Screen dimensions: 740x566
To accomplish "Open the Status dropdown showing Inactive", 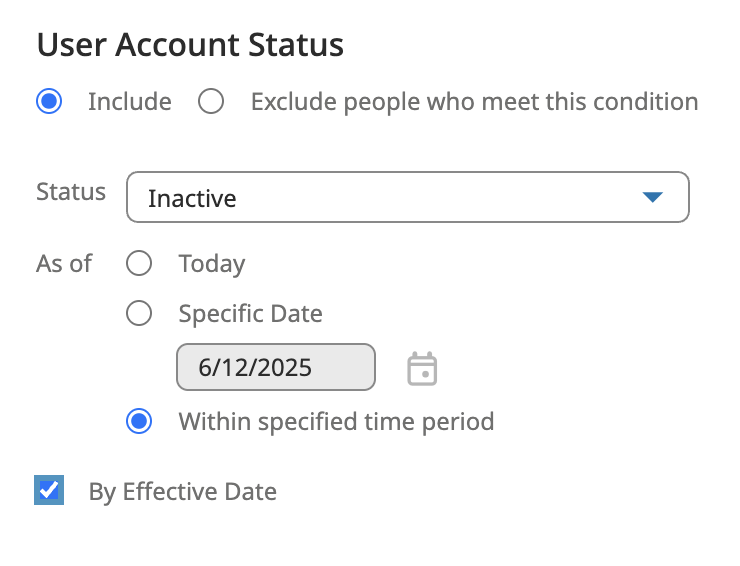I will point(407,198).
